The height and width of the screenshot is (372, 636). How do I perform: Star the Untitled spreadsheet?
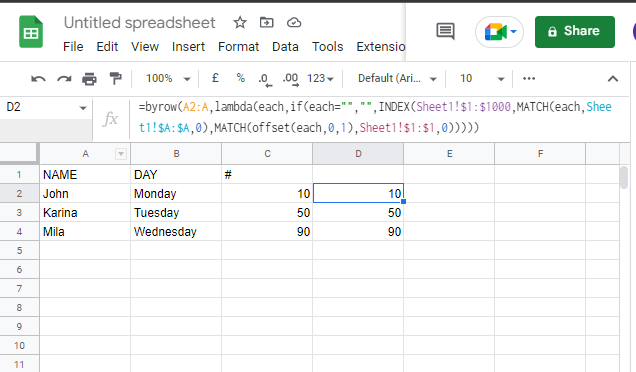click(x=240, y=22)
